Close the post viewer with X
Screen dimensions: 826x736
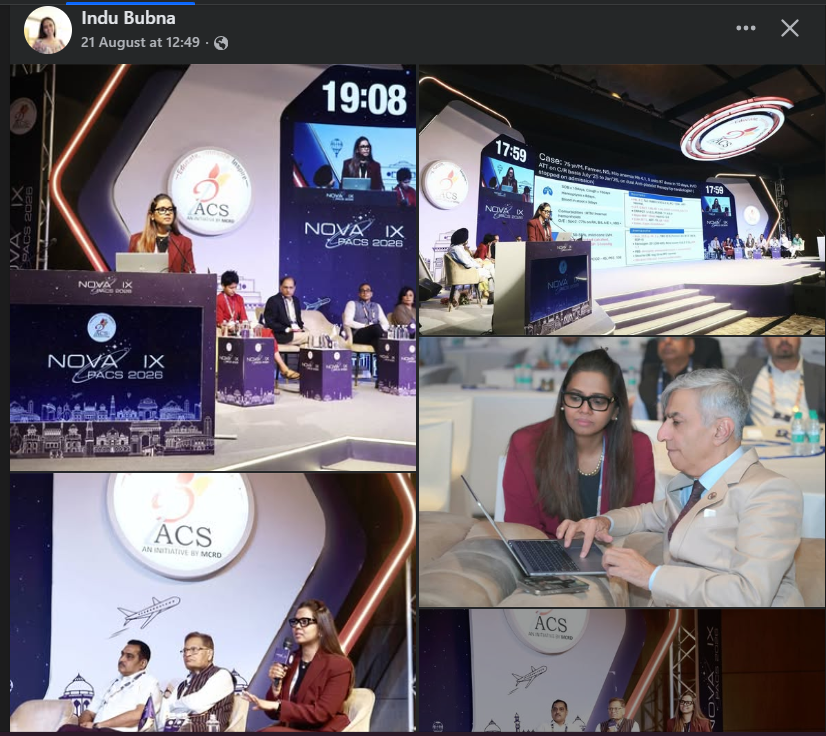790,28
